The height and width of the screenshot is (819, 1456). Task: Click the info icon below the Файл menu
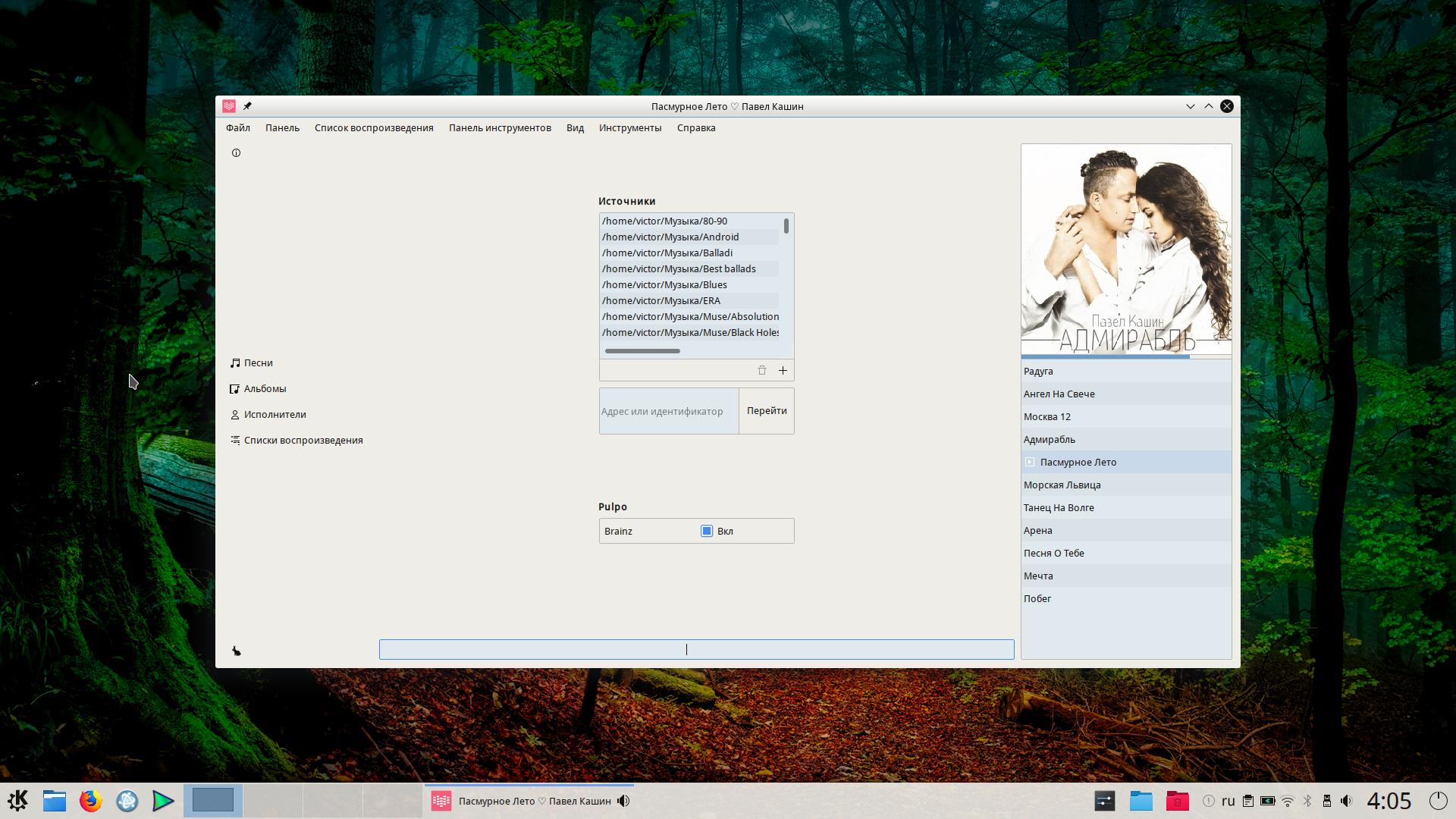coord(236,153)
